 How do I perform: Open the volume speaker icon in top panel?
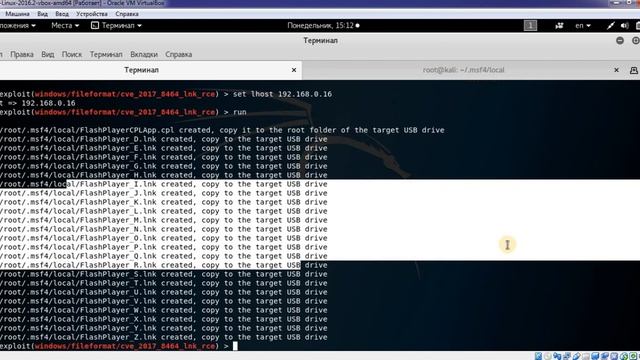624,26
